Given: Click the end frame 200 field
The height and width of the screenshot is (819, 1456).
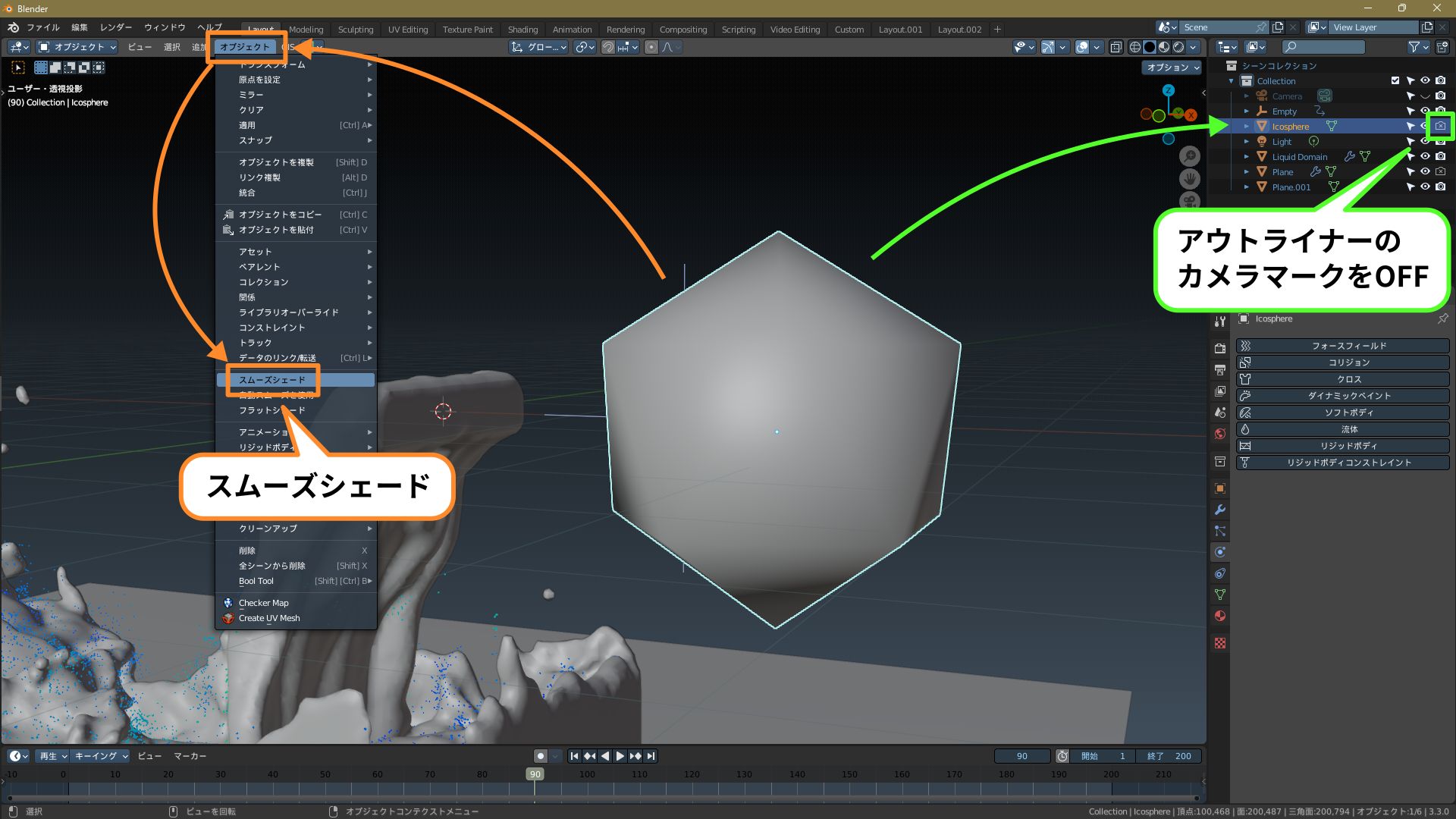Looking at the screenshot, I should 1169,756.
